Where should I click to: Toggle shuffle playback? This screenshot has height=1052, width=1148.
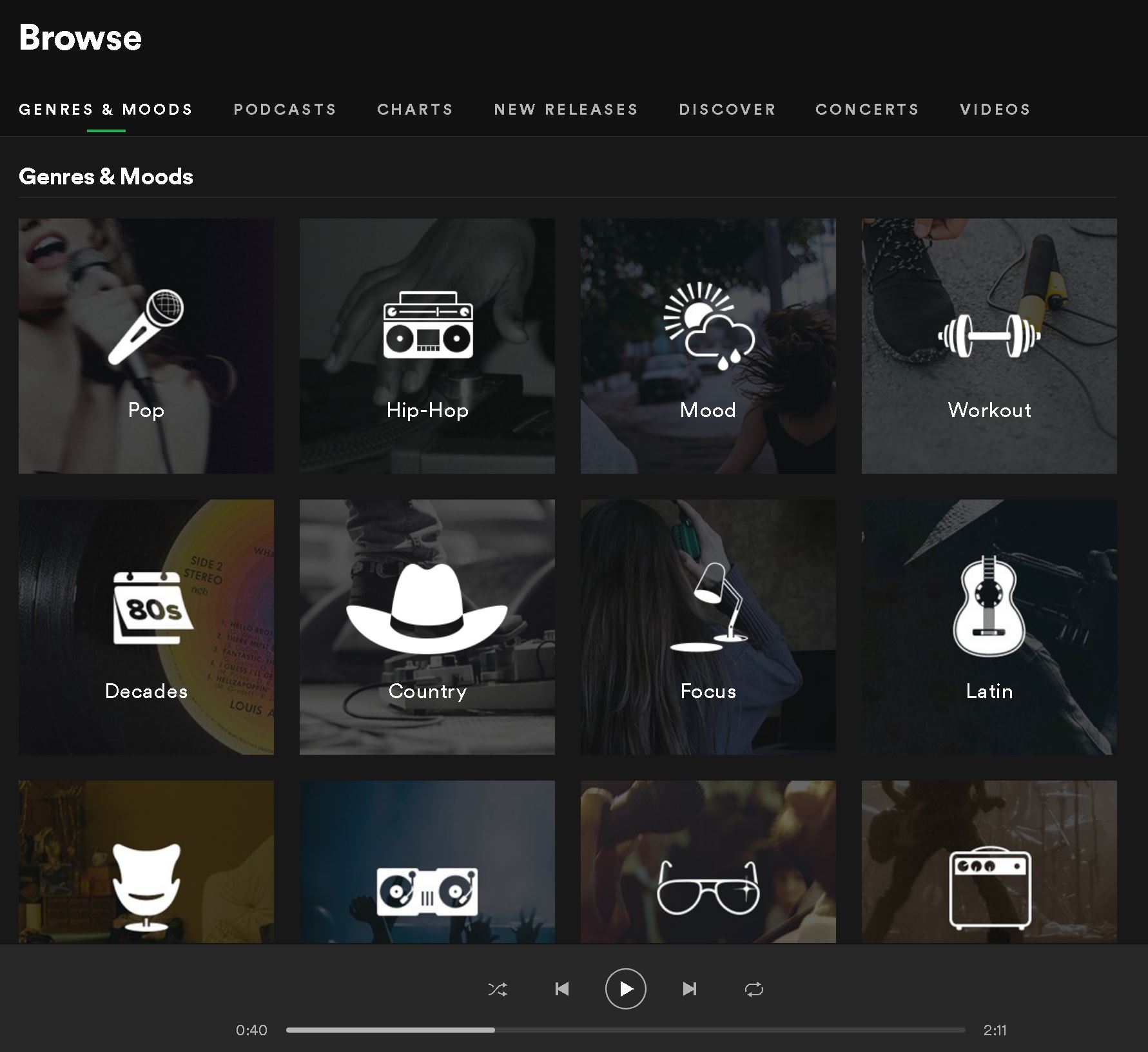click(498, 989)
